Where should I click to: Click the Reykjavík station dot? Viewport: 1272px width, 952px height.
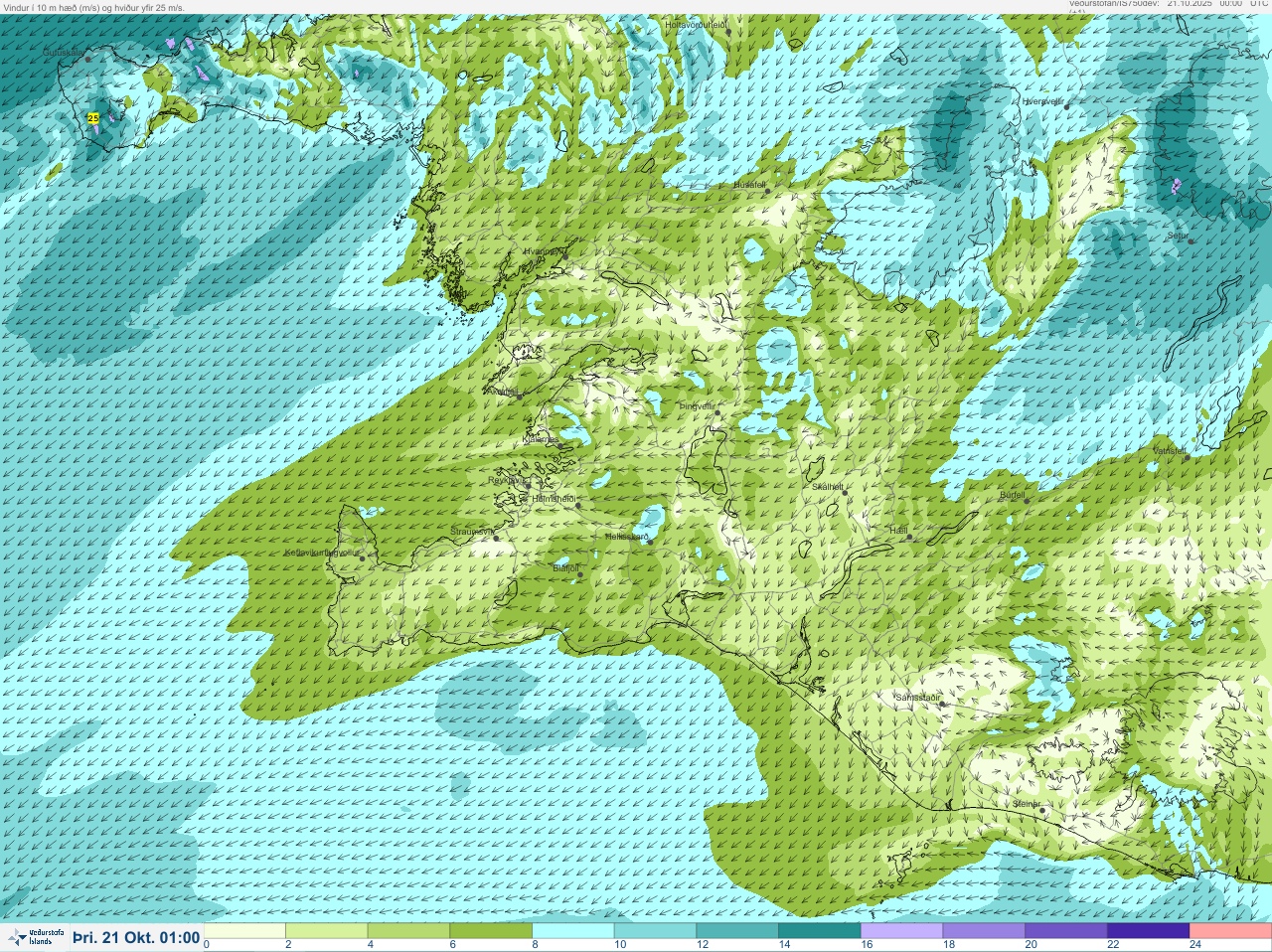(x=528, y=484)
